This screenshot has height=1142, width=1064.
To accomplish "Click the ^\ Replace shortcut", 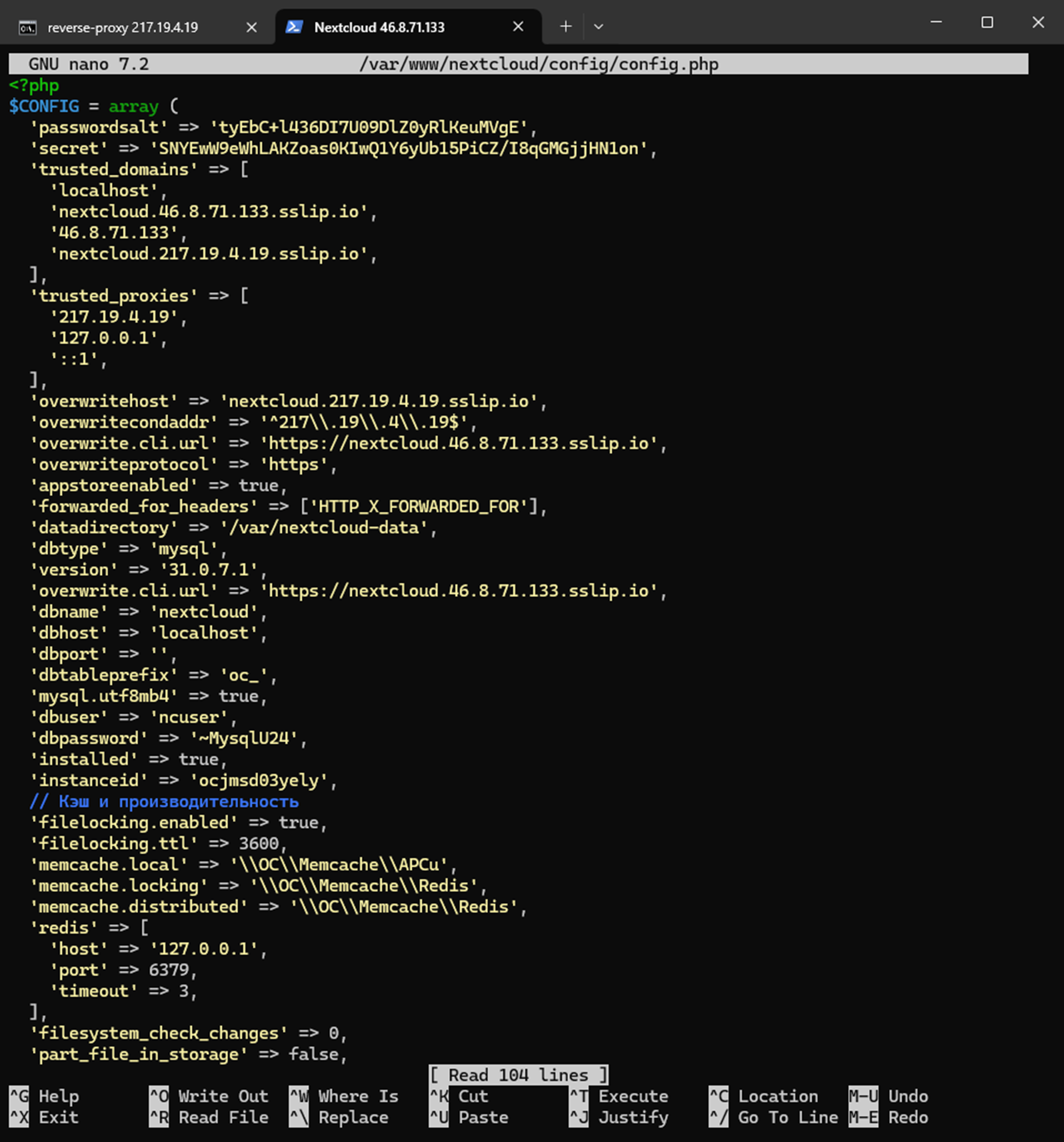I will 339,1117.
